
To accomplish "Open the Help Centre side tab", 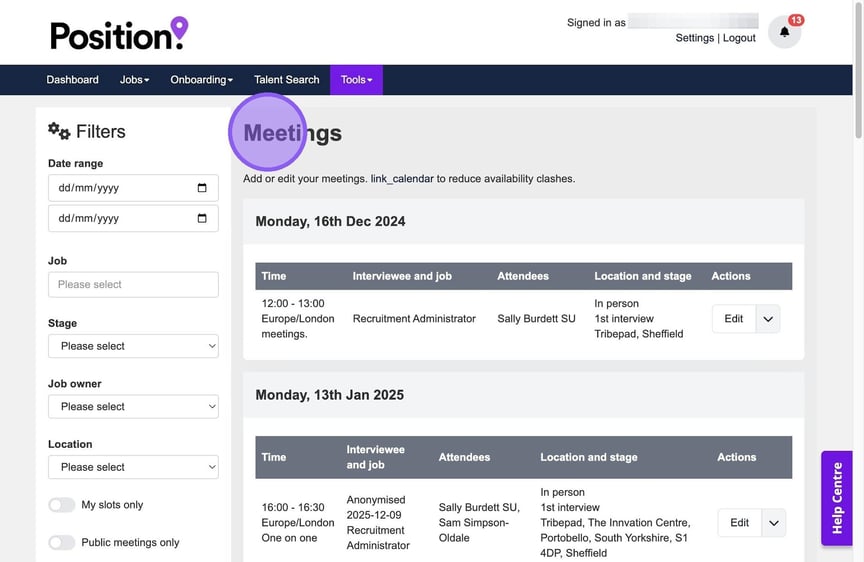I will 837,498.
